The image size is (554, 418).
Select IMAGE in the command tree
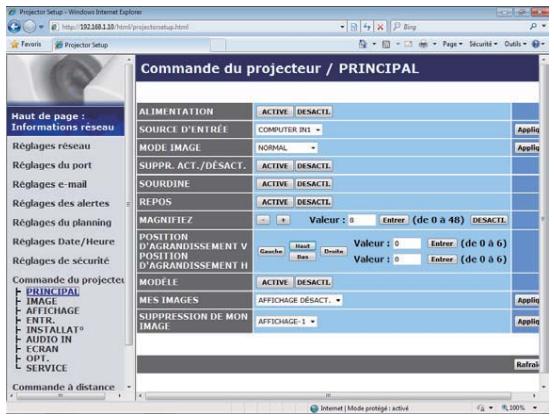(41, 301)
